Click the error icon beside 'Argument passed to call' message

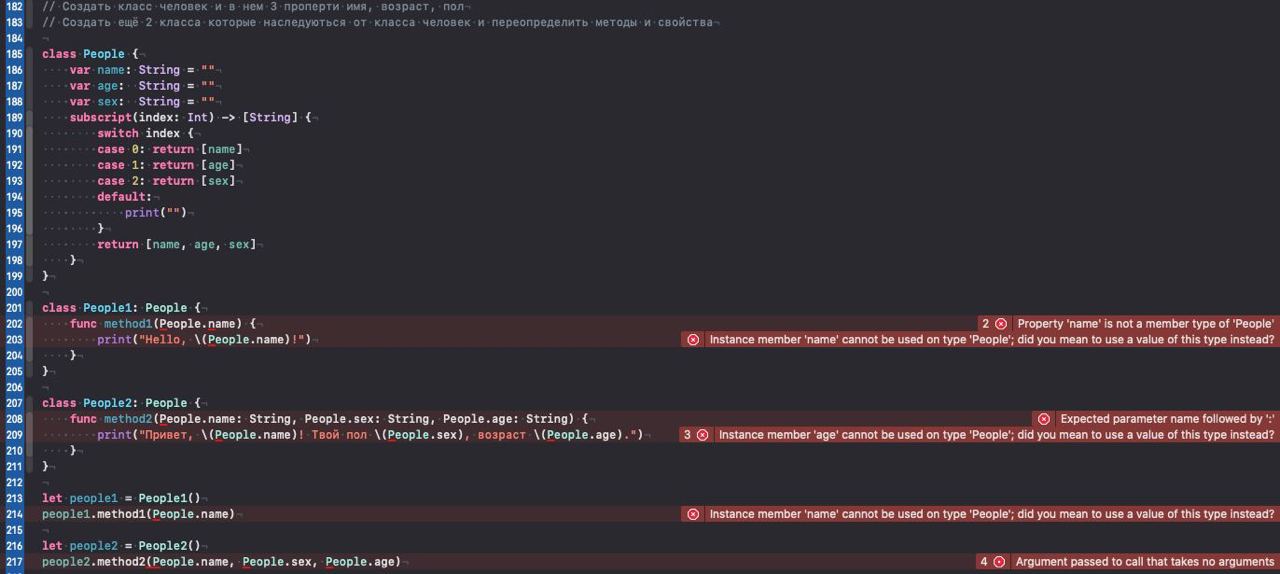pyautogui.click(x=999, y=562)
